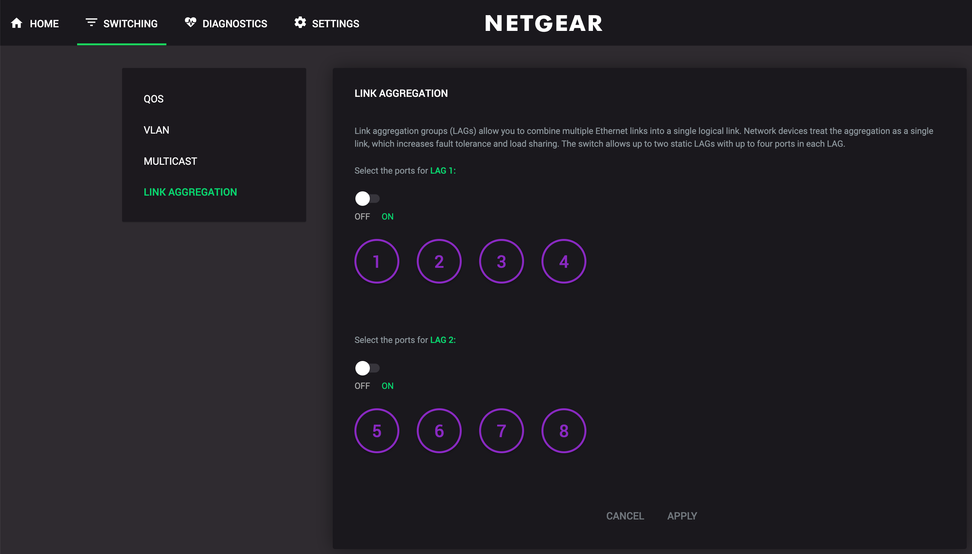Screen dimensions: 972x554
Task: Toggle the LAG 1 on/off switch
Action: tap(367, 198)
